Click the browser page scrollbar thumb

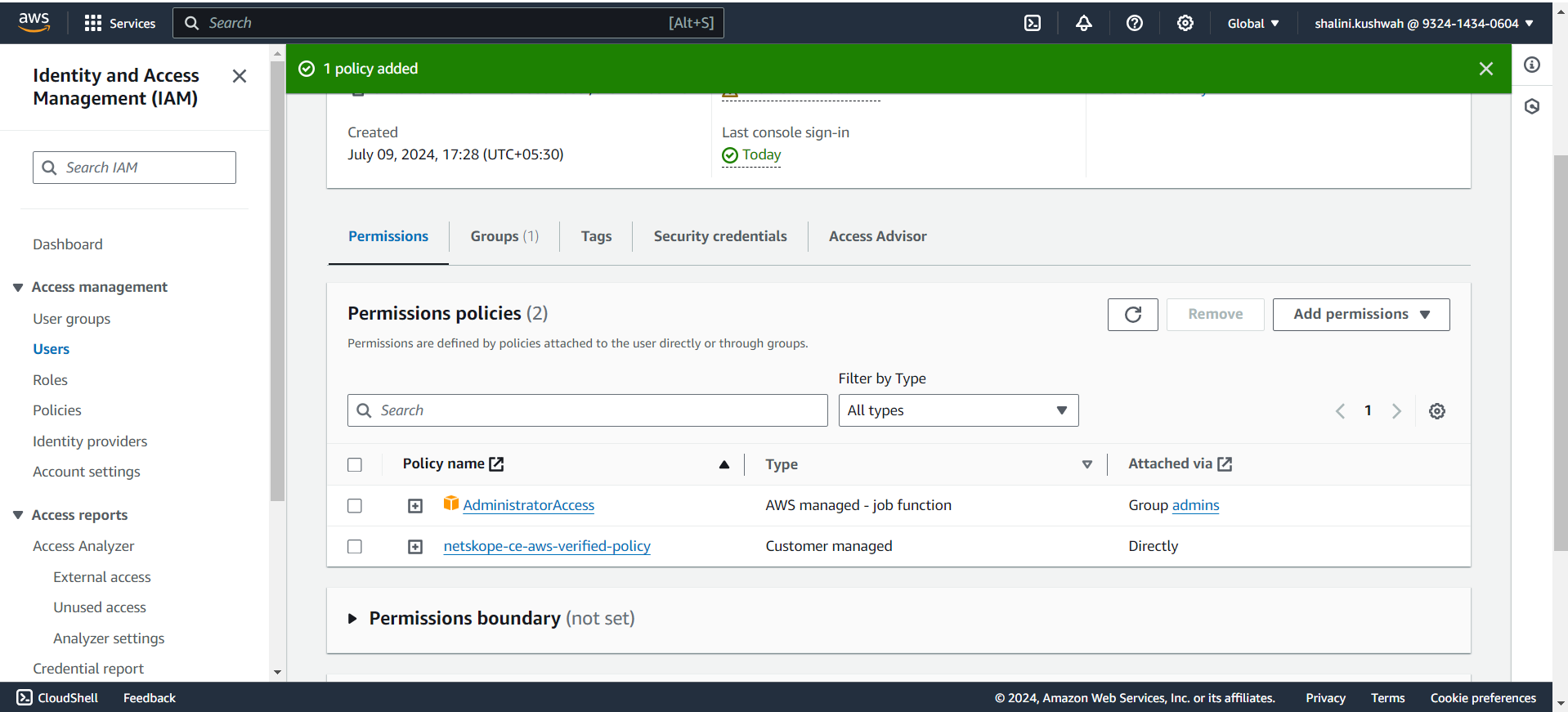(1561, 352)
